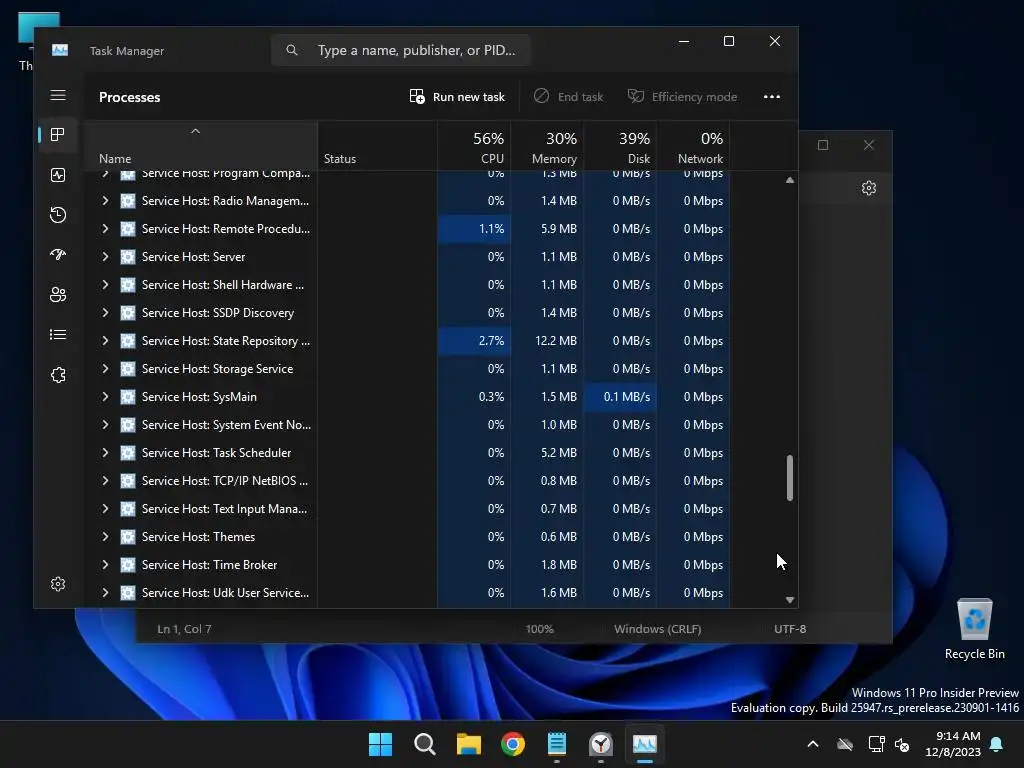Click the search magnifier icon in Task Manager
This screenshot has height=768, width=1024.
point(292,50)
